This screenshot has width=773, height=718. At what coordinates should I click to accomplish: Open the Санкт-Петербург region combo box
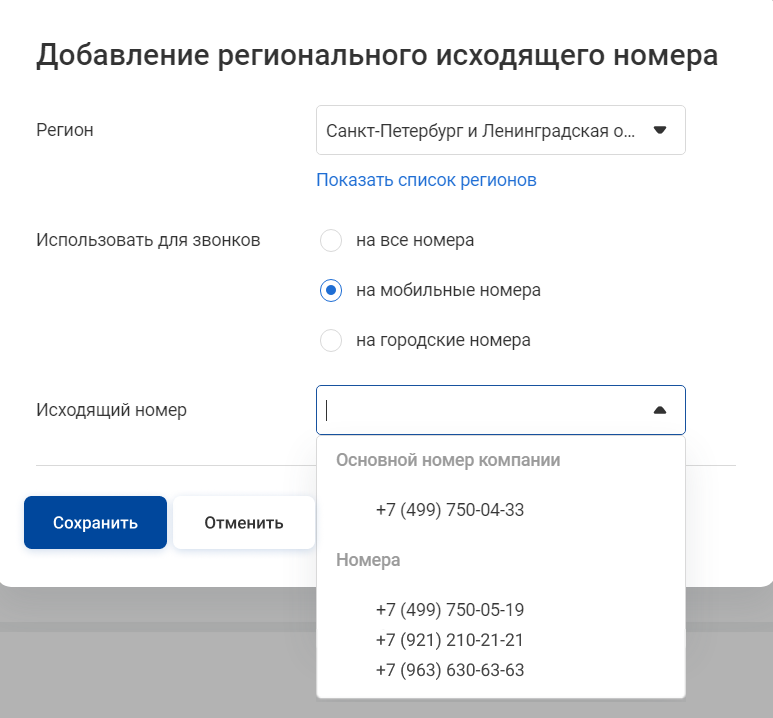(x=500, y=130)
